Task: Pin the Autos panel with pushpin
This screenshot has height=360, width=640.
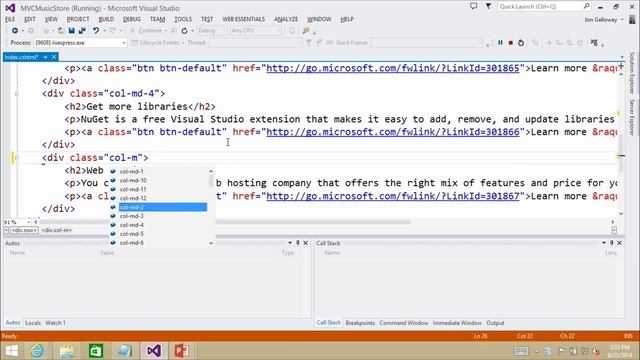Action: tap(298, 243)
